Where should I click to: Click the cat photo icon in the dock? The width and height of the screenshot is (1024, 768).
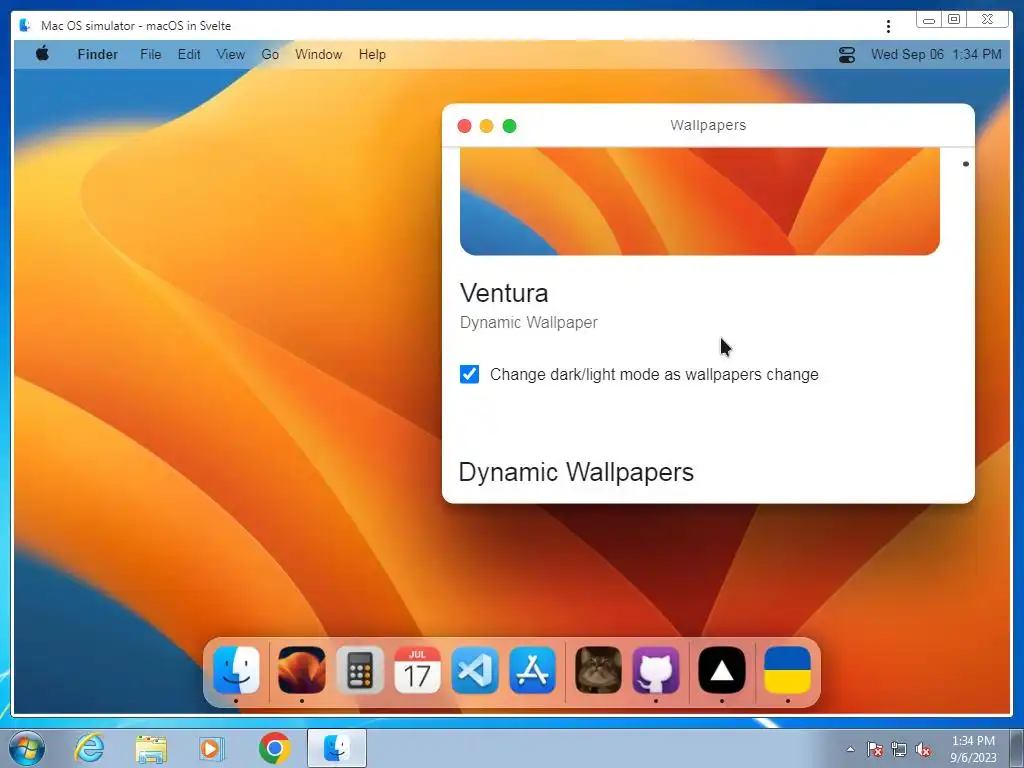598,670
